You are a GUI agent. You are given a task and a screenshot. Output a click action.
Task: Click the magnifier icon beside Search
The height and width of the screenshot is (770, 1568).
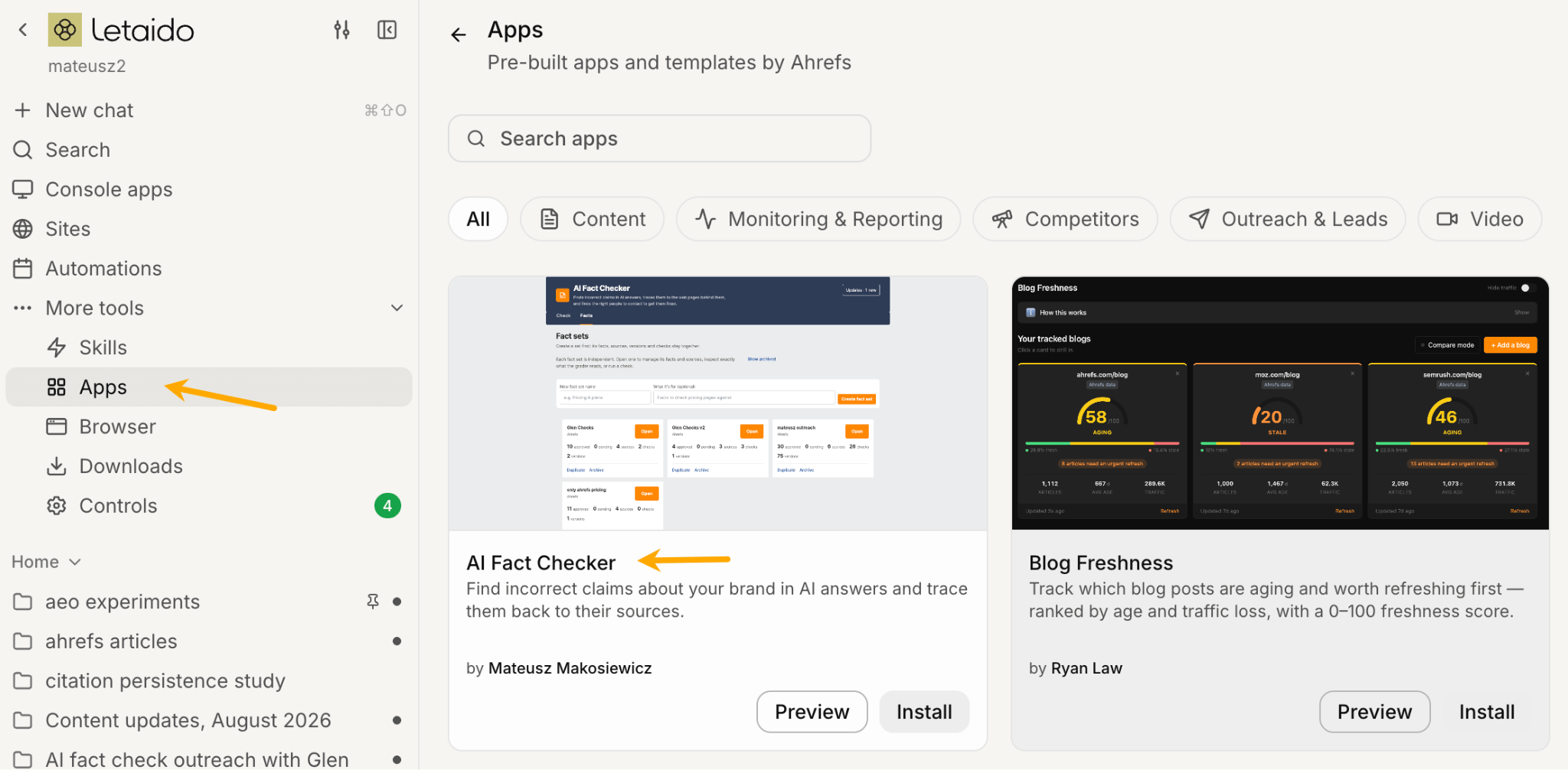(23, 150)
